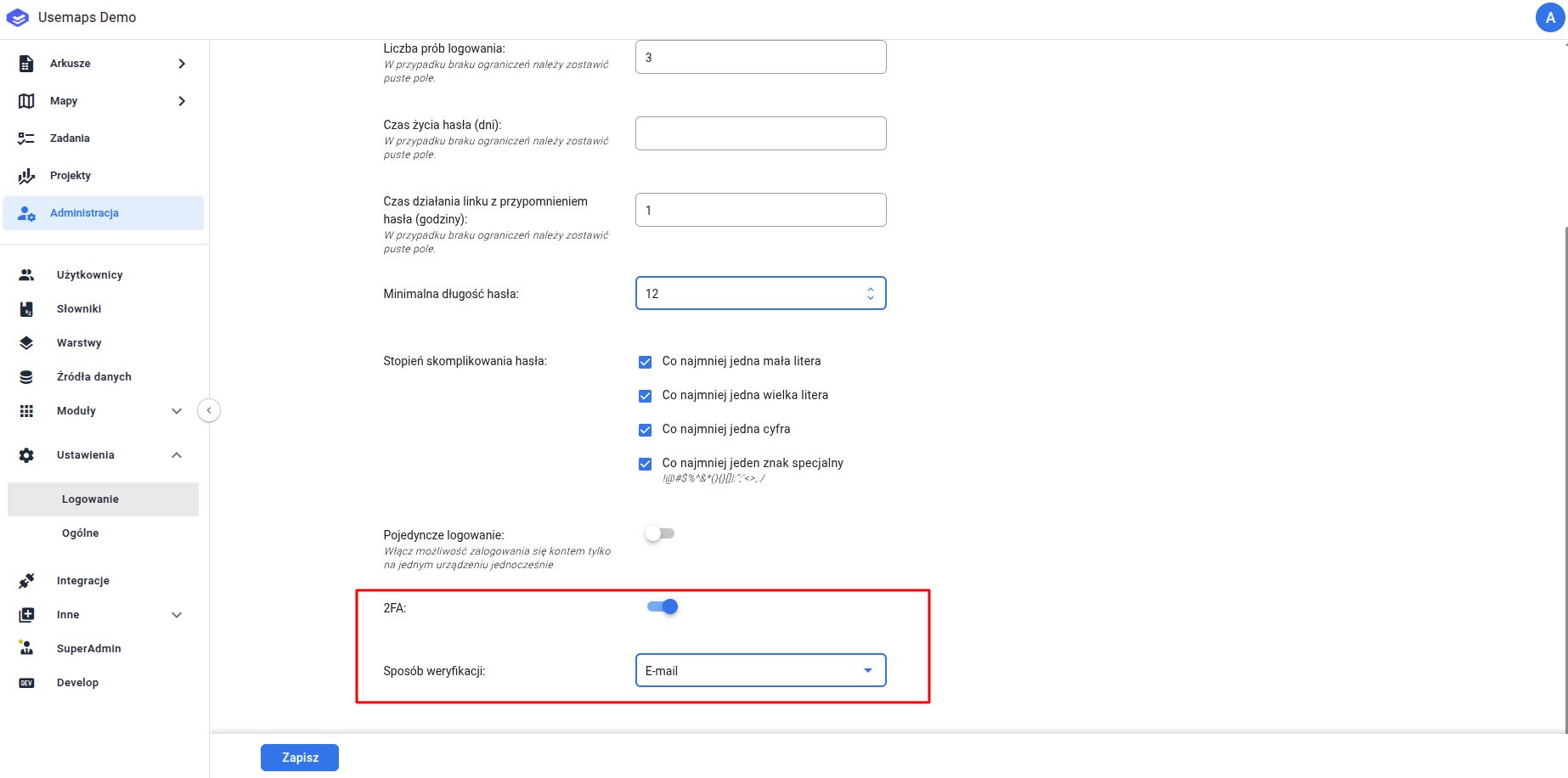Collapse the Ustawienia section
The width and height of the screenshot is (1568, 778).
tap(177, 455)
